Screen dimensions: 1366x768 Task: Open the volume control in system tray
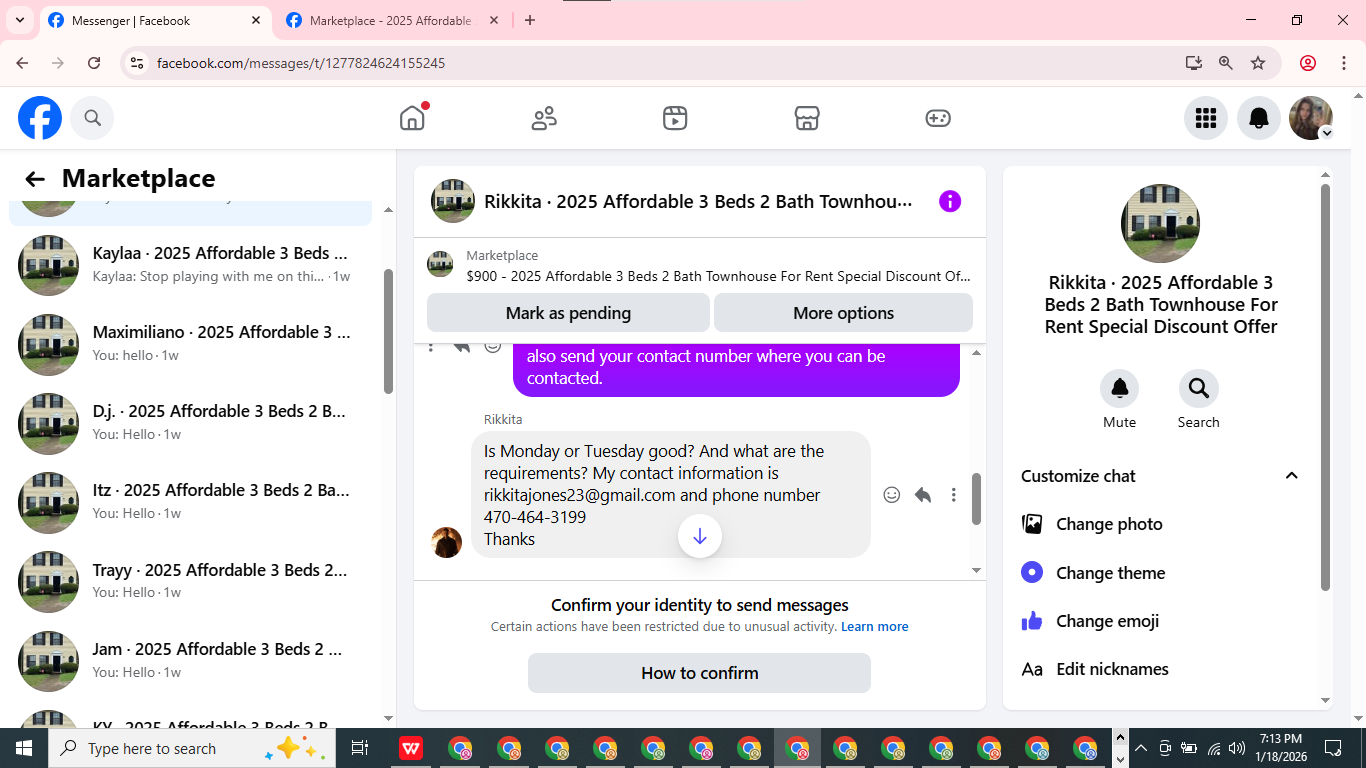1237,748
